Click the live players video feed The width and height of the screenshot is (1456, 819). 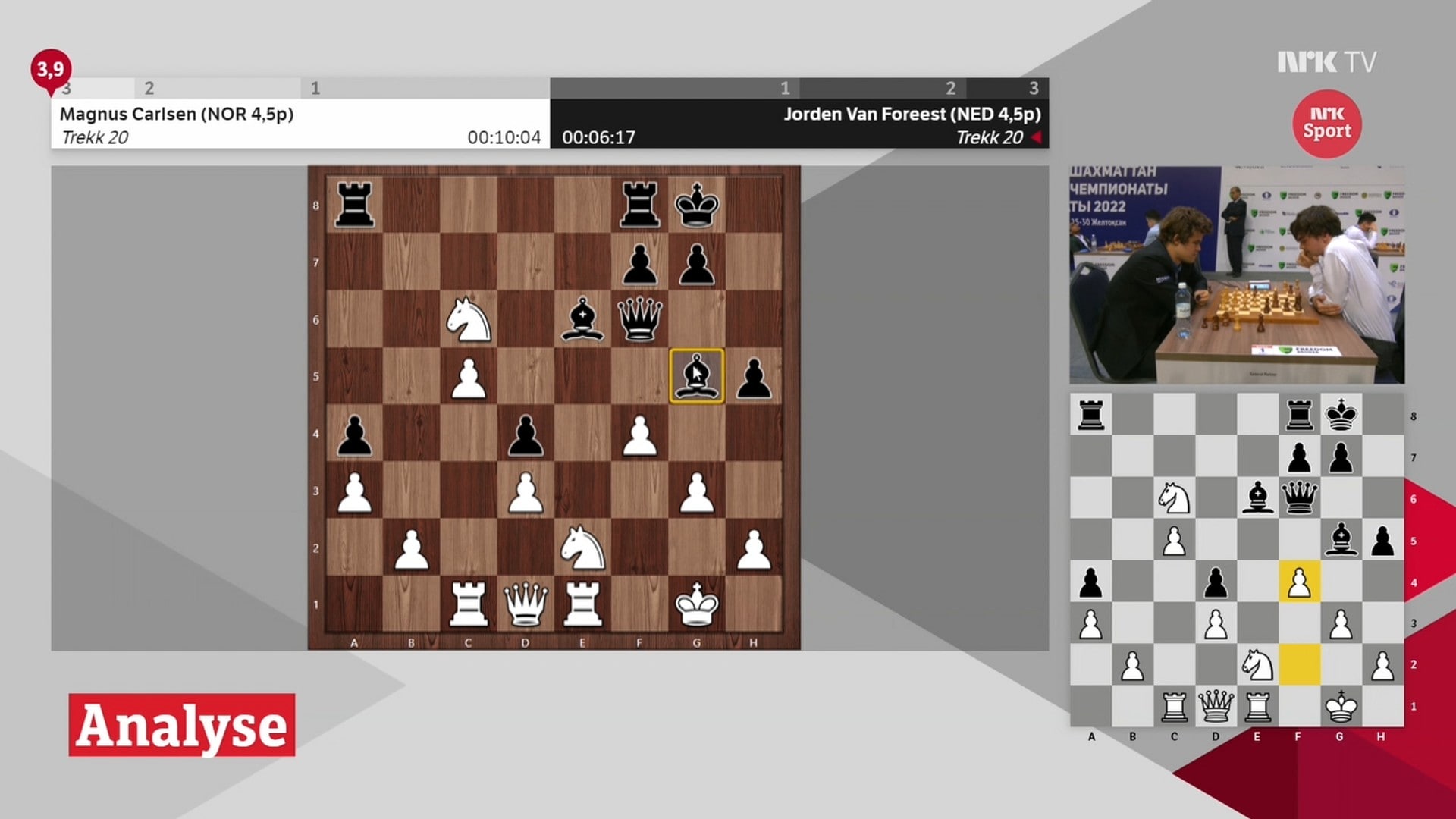point(1236,275)
